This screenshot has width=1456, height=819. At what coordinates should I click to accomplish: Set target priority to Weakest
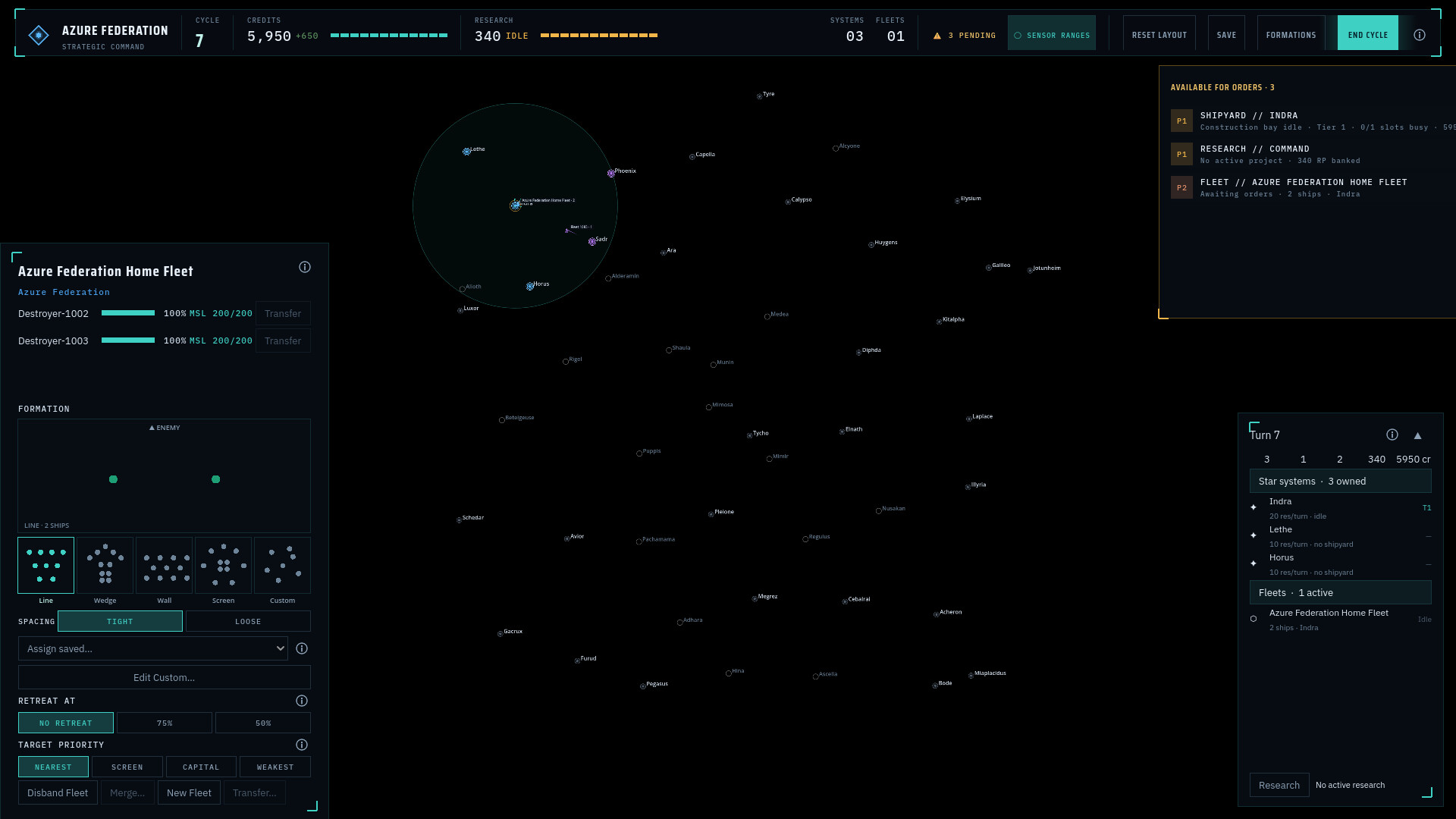pyautogui.click(x=275, y=767)
